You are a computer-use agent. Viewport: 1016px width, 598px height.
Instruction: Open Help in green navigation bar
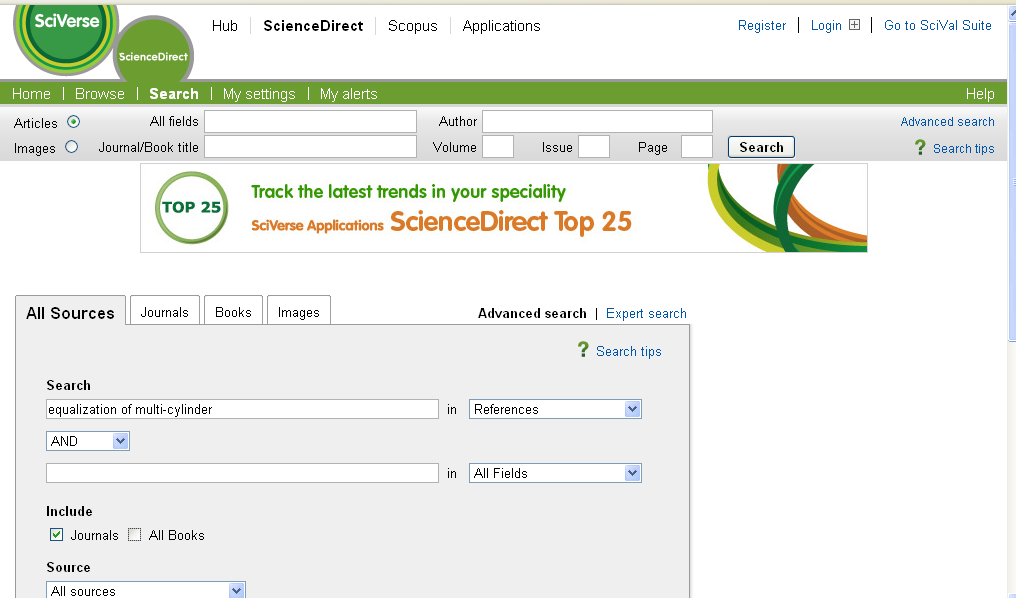click(980, 94)
